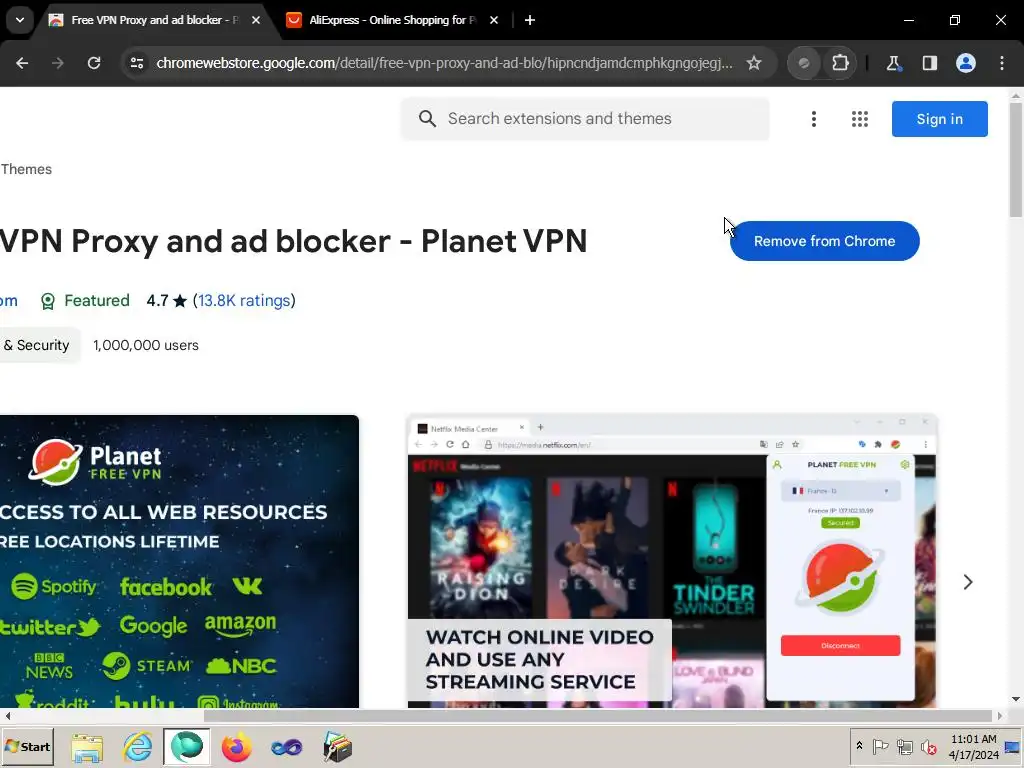The height and width of the screenshot is (768, 1024).
Task: Click the vertical scrollbar thumb
Action: coord(1016,159)
